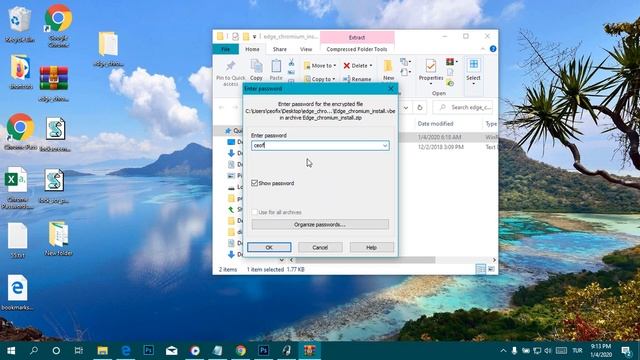Select the WinRAR archive icon on the desktop
Image resolution: width=640 pixels, height=360 pixels.
point(53,84)
